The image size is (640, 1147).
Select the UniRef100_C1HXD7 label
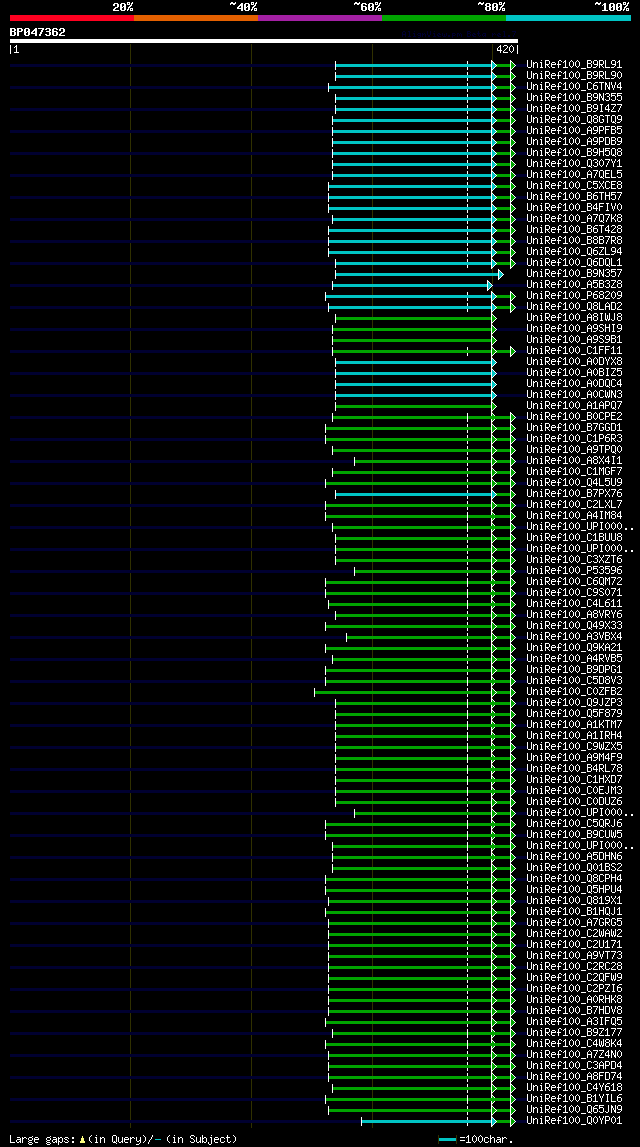point(574,780)
